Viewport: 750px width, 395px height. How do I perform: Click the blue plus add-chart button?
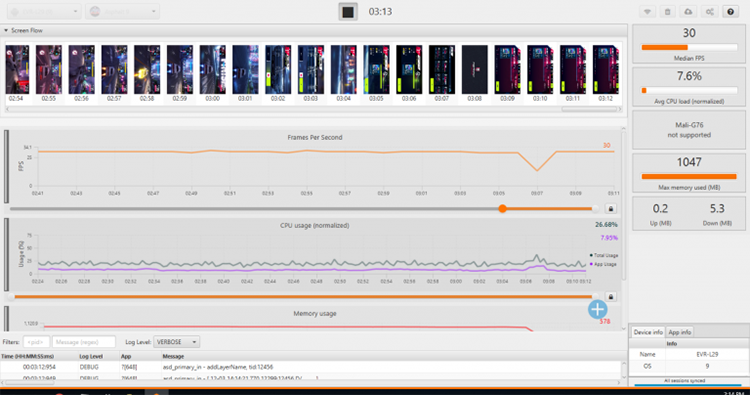point(597,309)
